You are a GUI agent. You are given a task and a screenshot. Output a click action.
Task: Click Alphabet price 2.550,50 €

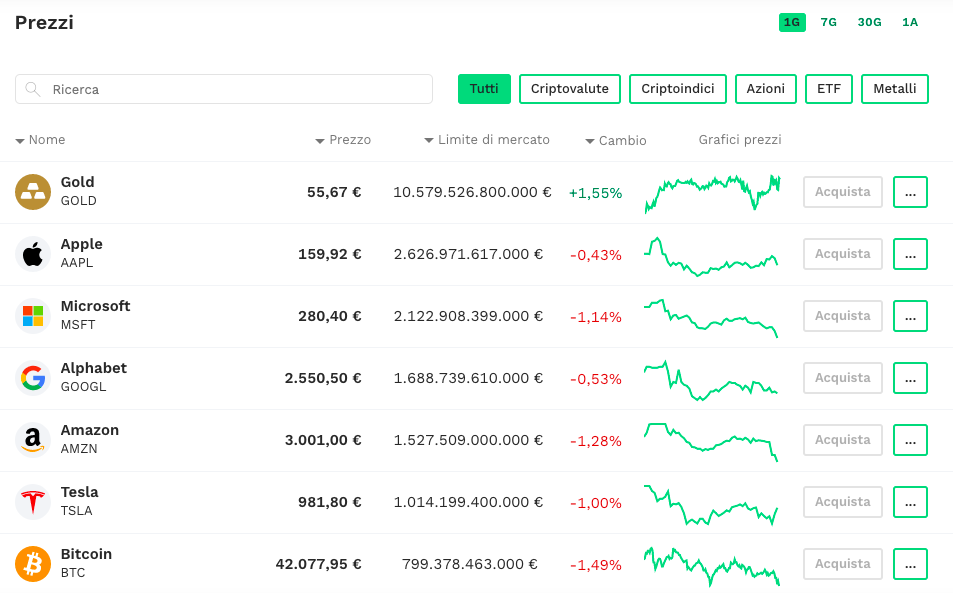[x=323, y=379]
